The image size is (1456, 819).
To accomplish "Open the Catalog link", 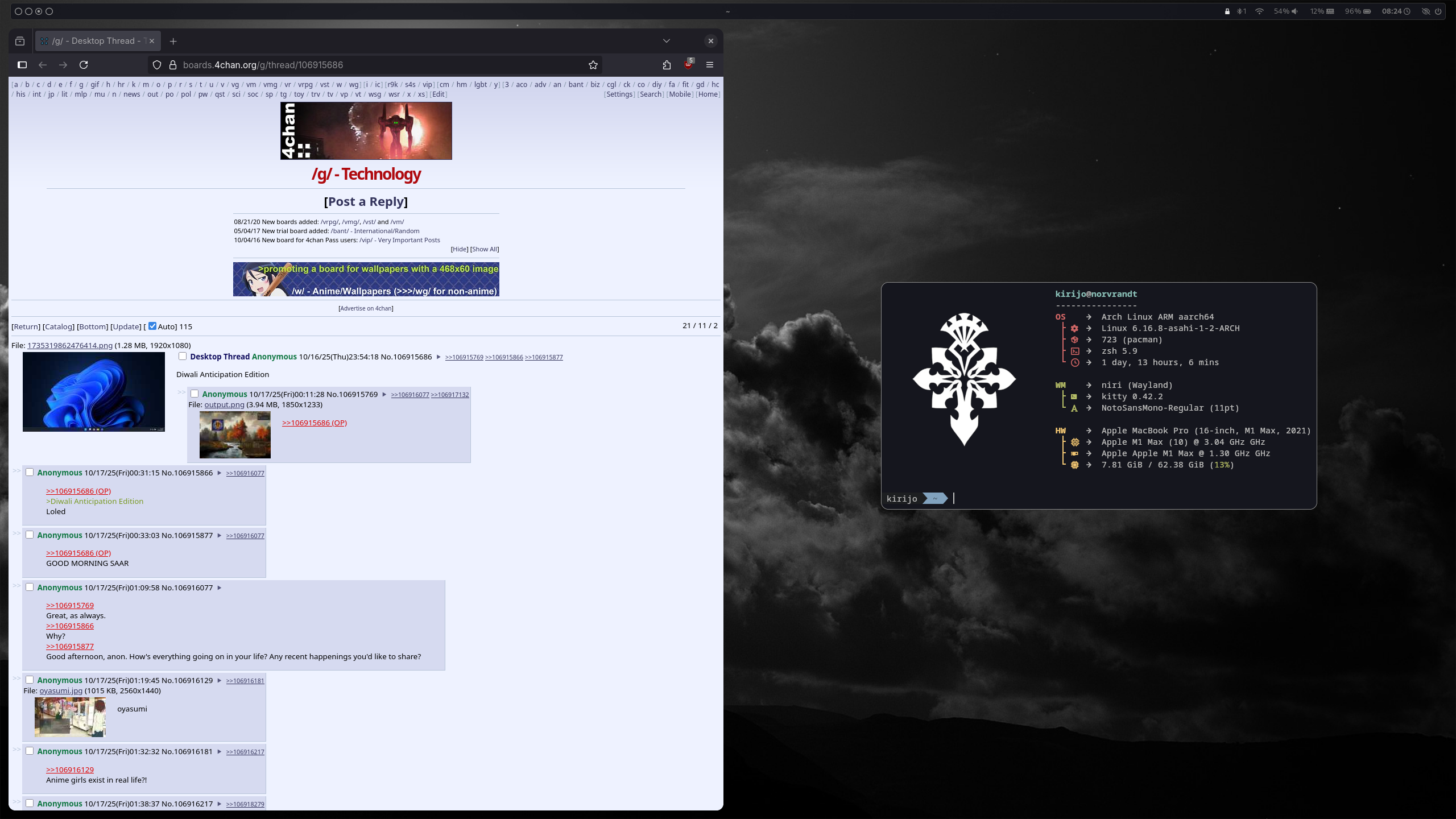I will (59, 326).
